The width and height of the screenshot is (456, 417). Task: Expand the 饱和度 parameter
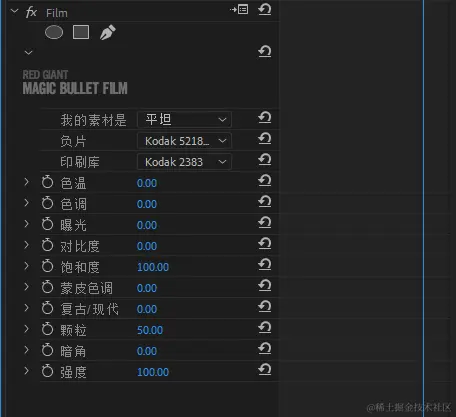(27, 266)
